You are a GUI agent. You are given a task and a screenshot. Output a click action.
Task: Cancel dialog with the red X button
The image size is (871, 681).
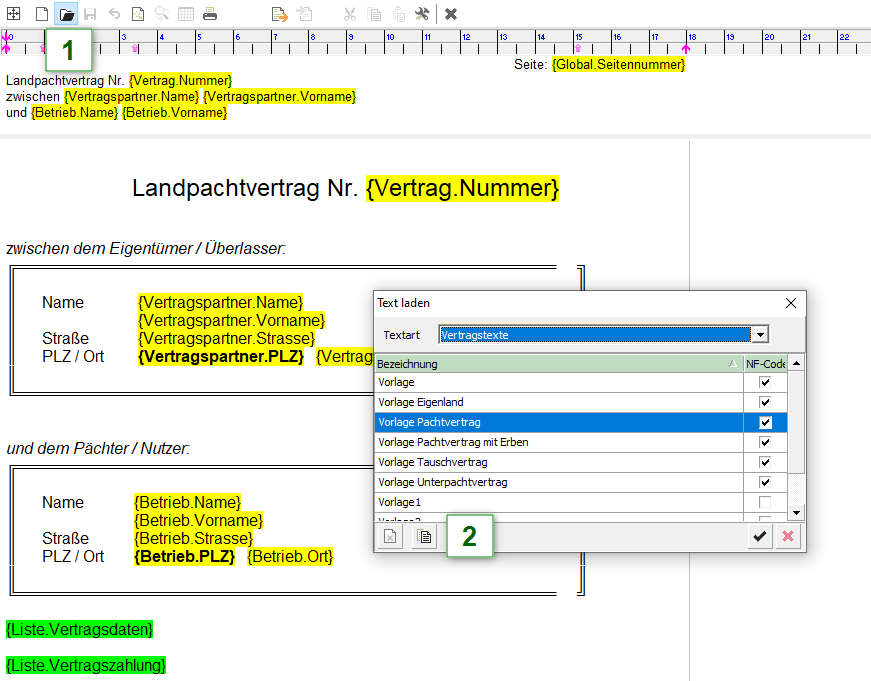[x=788, y=537]
